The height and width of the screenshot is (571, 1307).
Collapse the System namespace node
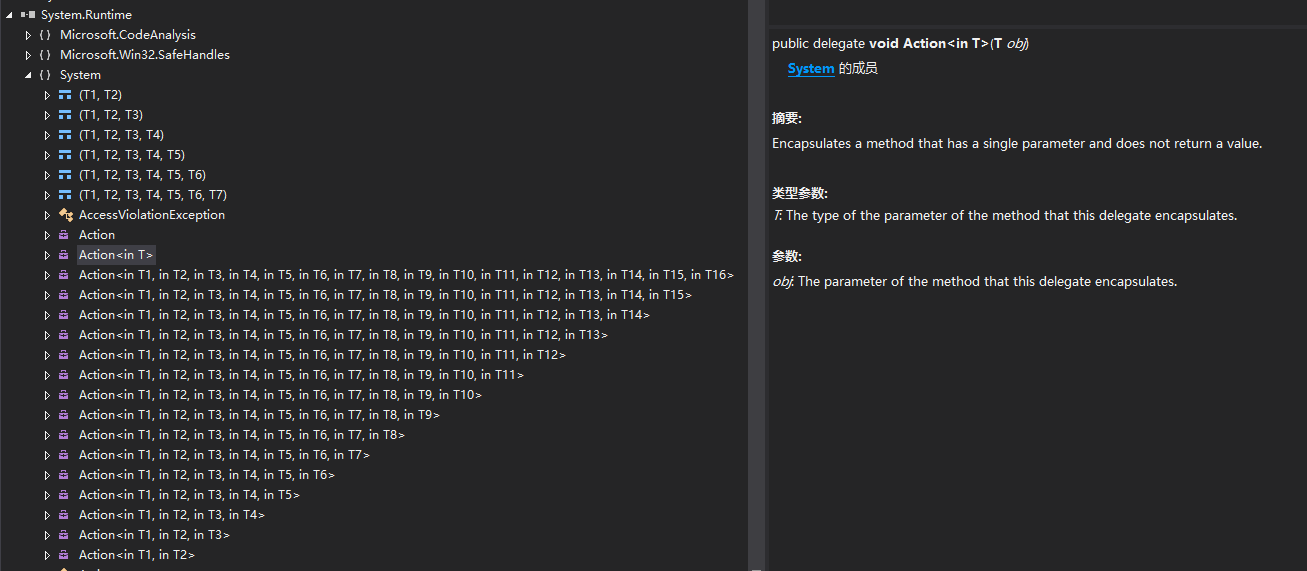pos(28,75)
